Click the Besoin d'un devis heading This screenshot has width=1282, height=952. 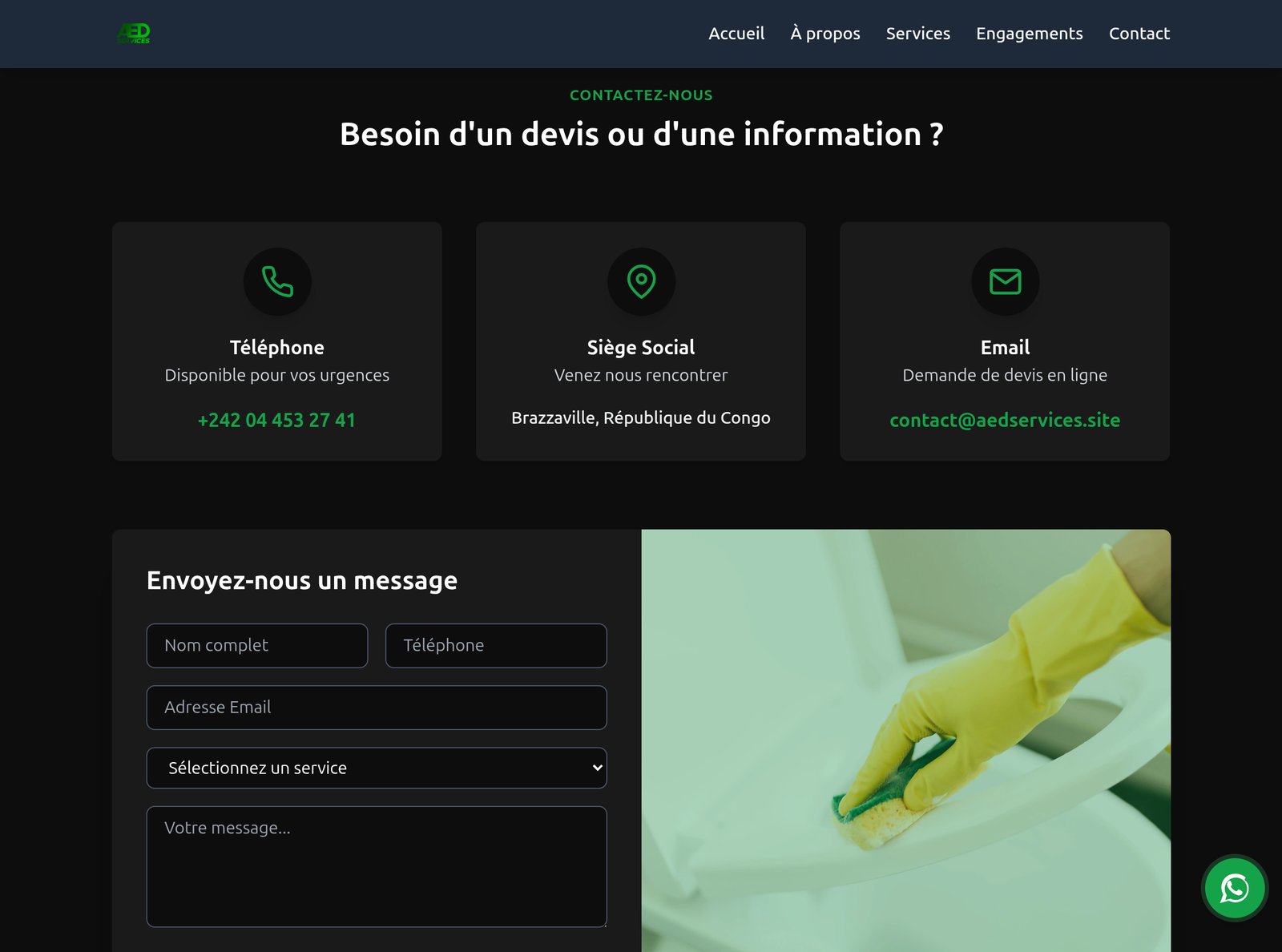[x=641, y=134]
